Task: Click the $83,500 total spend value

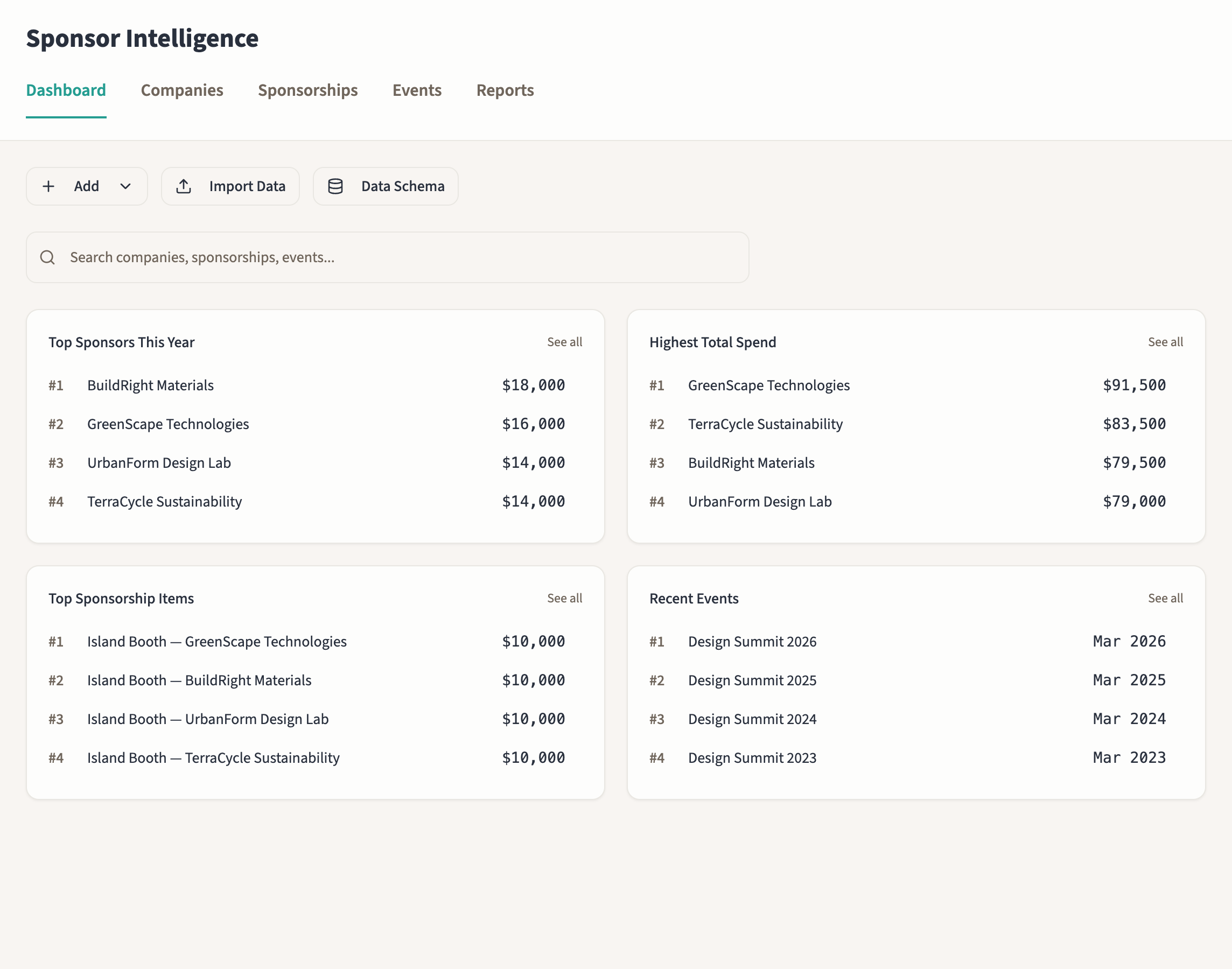Action: [1135, 424]
